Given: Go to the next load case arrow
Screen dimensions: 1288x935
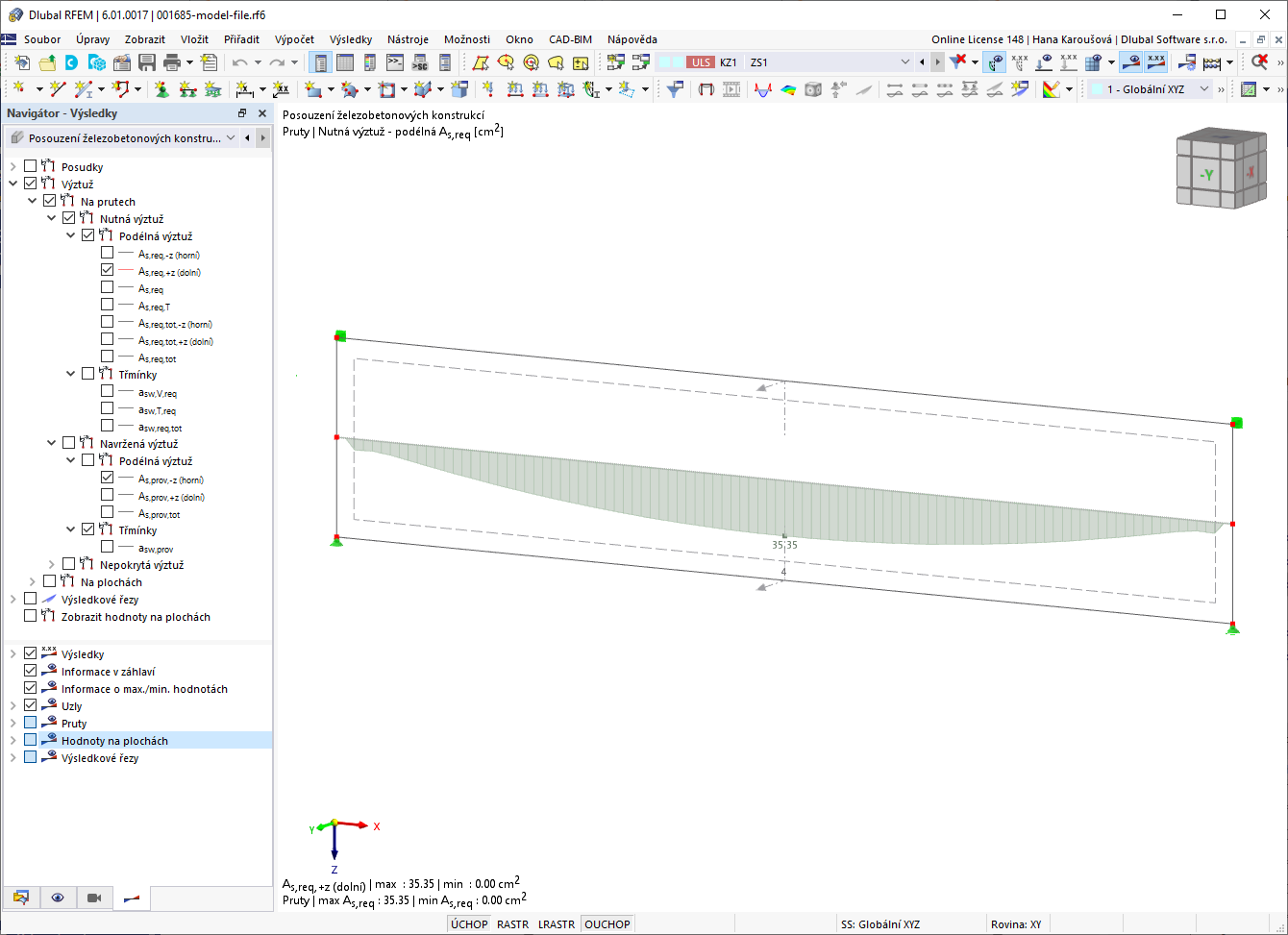Looking at the screenshot, I should click(937, 62).
